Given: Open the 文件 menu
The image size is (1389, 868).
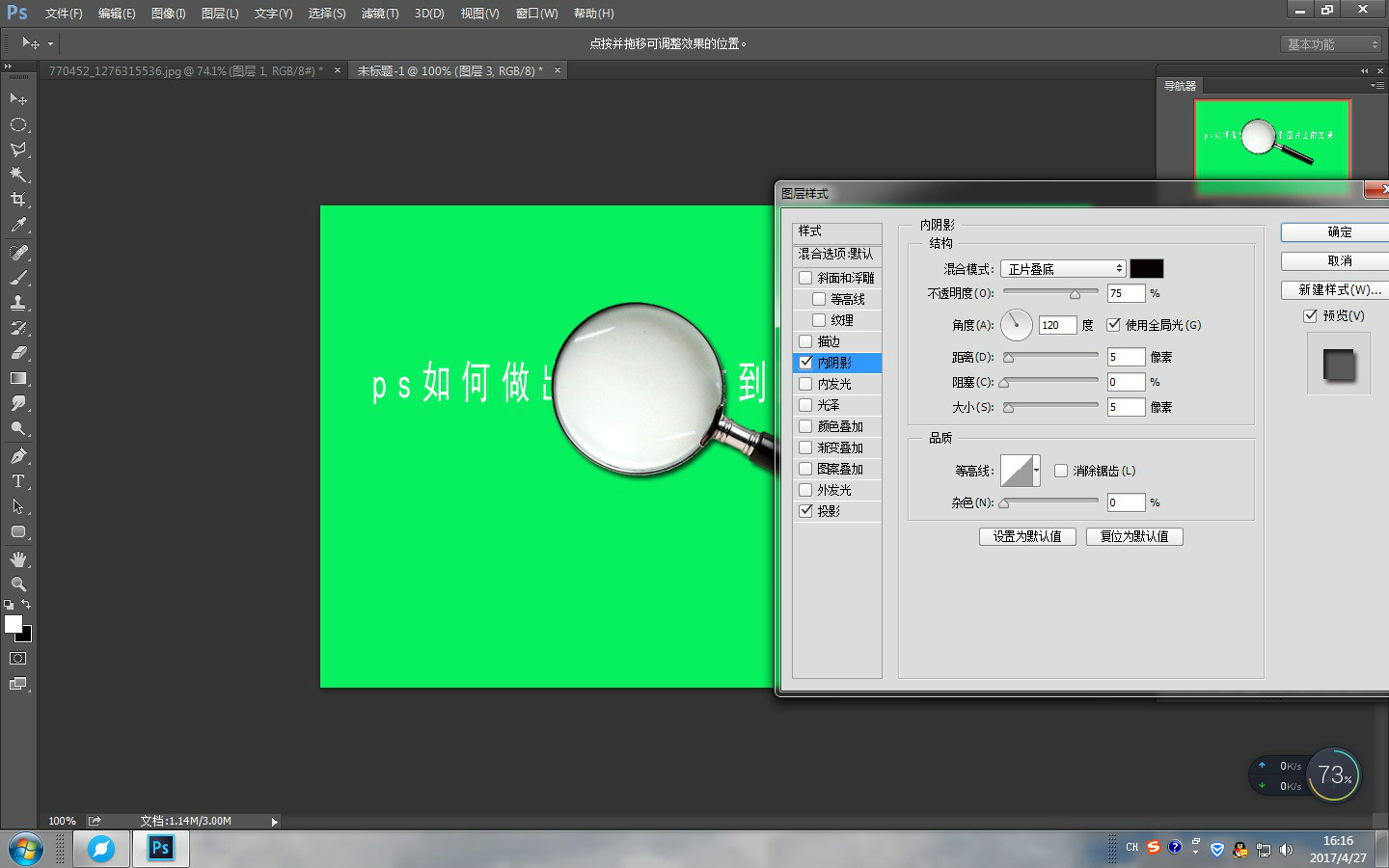Looking at the screenshot, I should [x=64, y=14].
